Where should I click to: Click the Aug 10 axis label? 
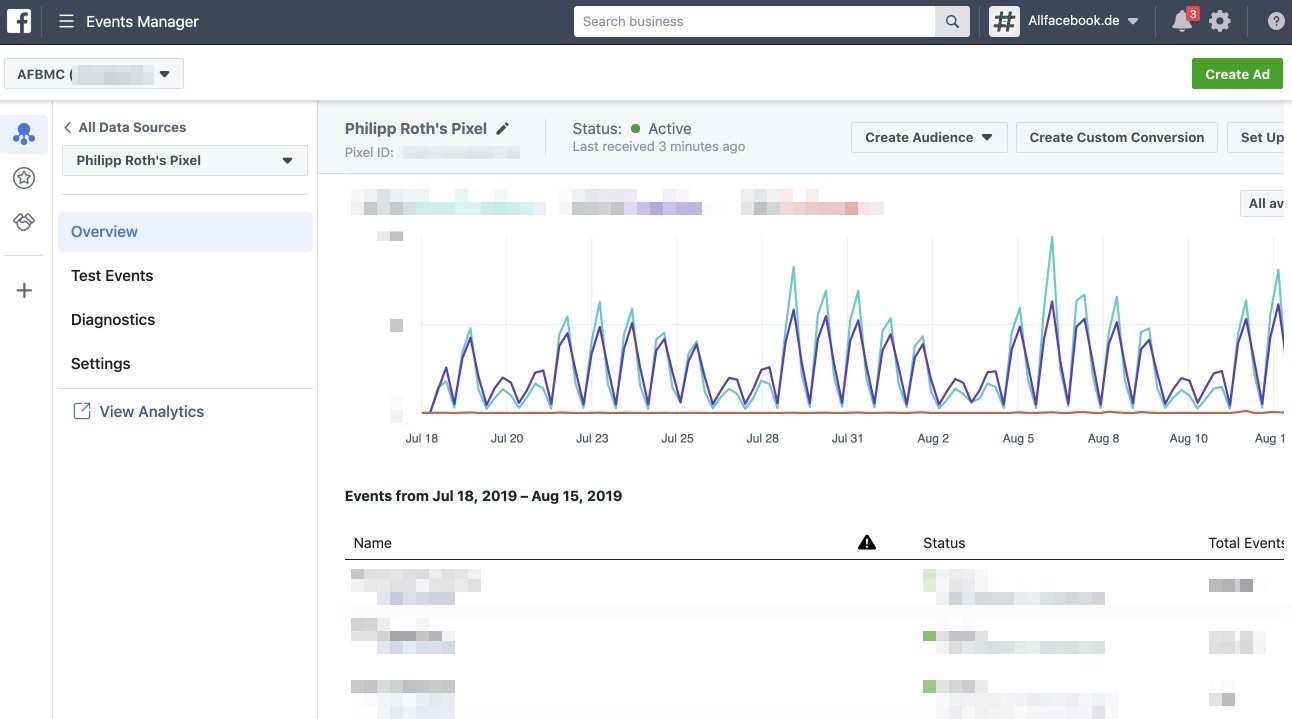click(1189, 438)
